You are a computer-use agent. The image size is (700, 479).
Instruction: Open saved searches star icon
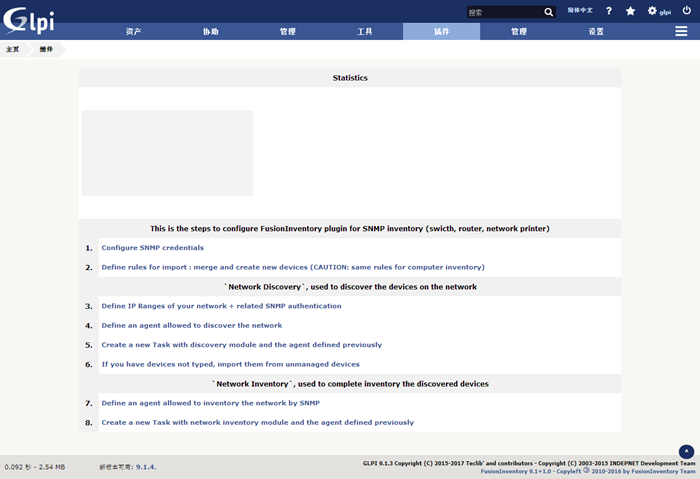point(630,11)
